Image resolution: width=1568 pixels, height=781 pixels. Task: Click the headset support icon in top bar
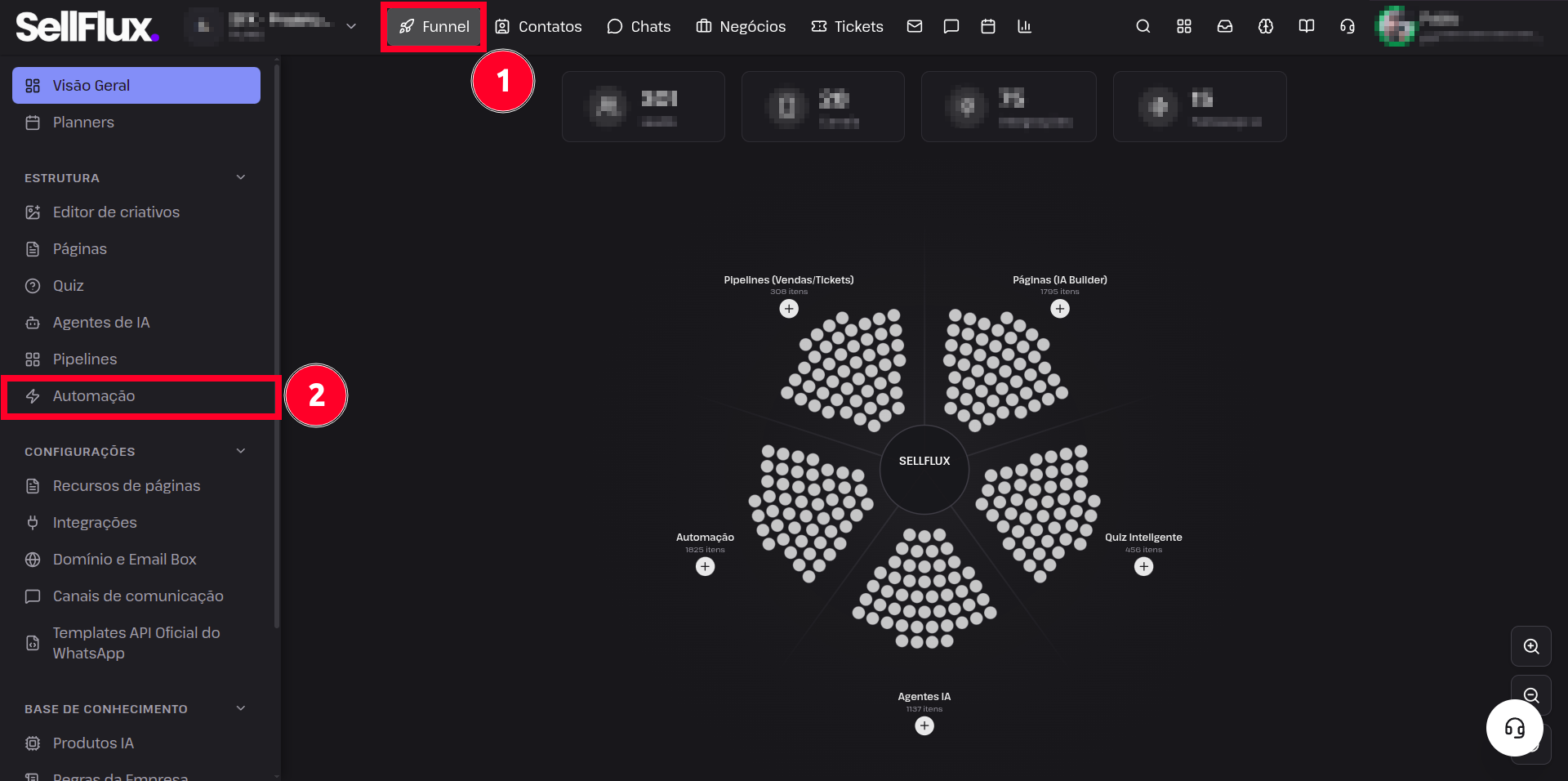(x=1347, y=27)
